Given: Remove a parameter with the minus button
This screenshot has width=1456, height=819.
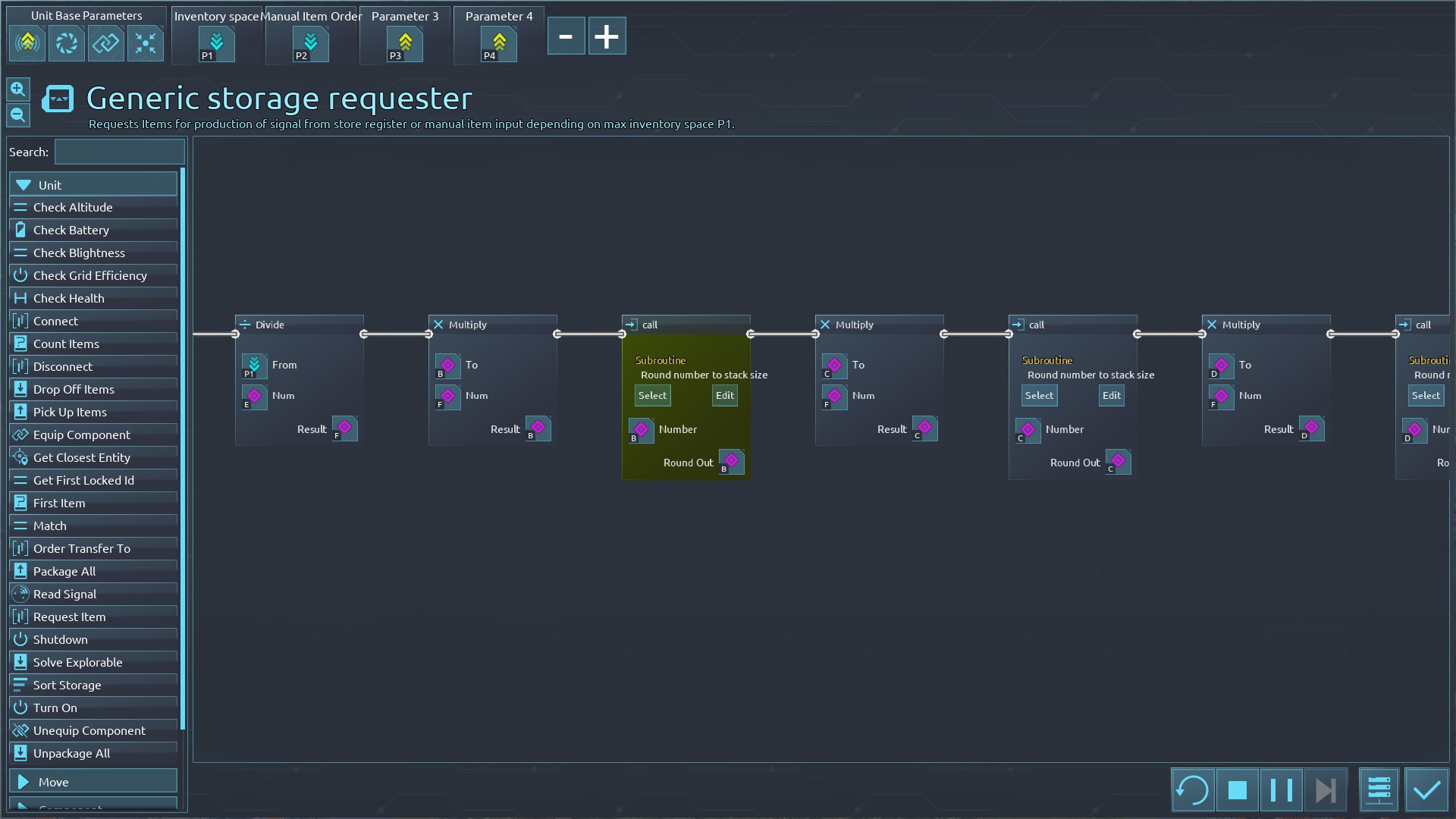Looking at the screenshot, I should pos(566,36).
